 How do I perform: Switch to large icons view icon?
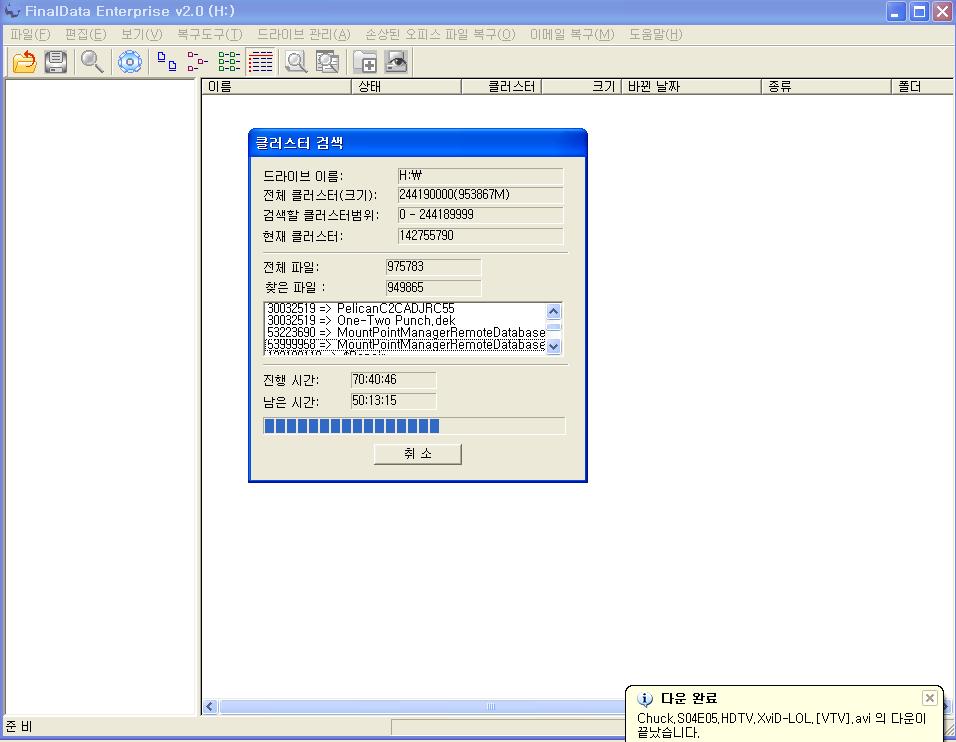[166, 62]
